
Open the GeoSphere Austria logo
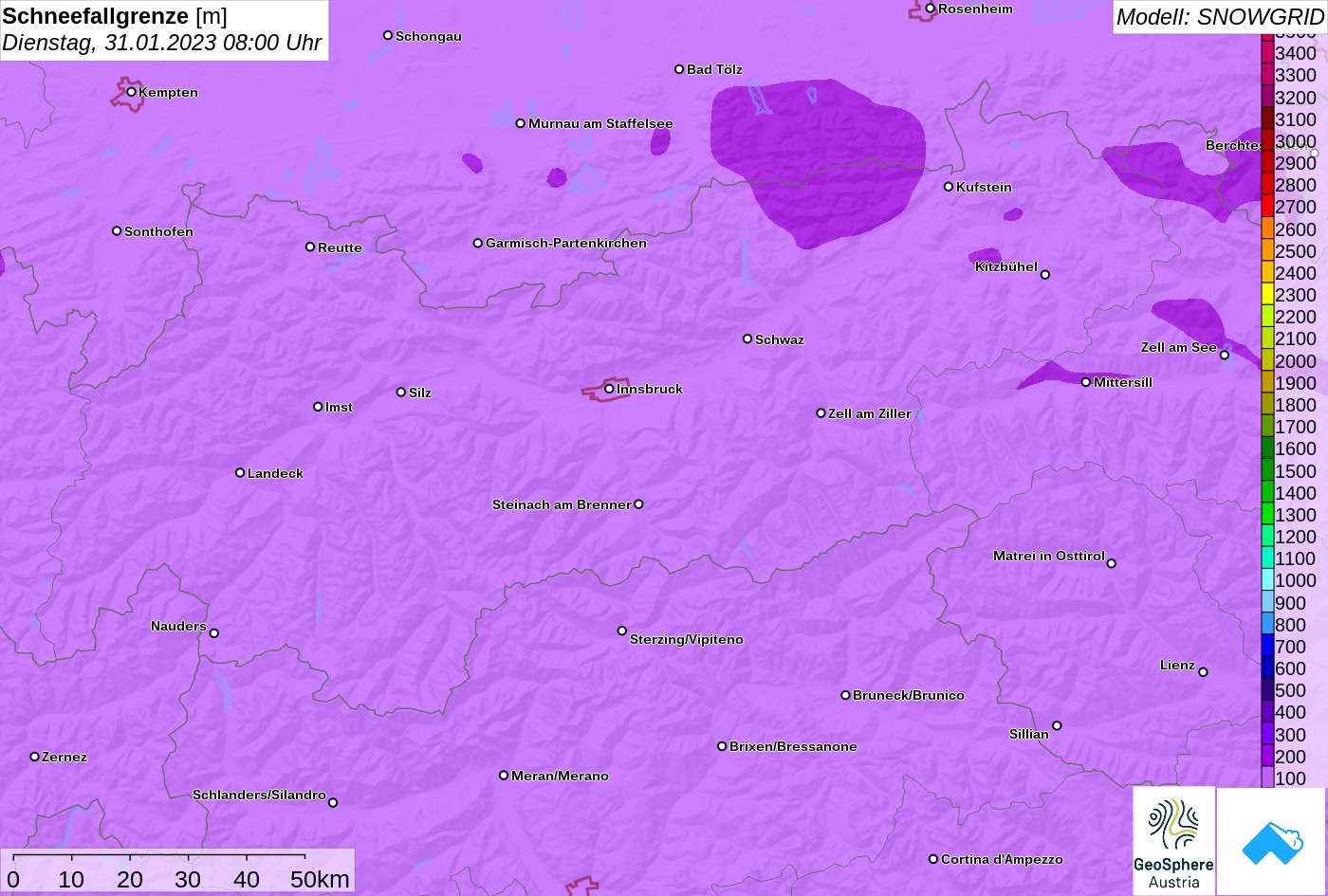1173,841
